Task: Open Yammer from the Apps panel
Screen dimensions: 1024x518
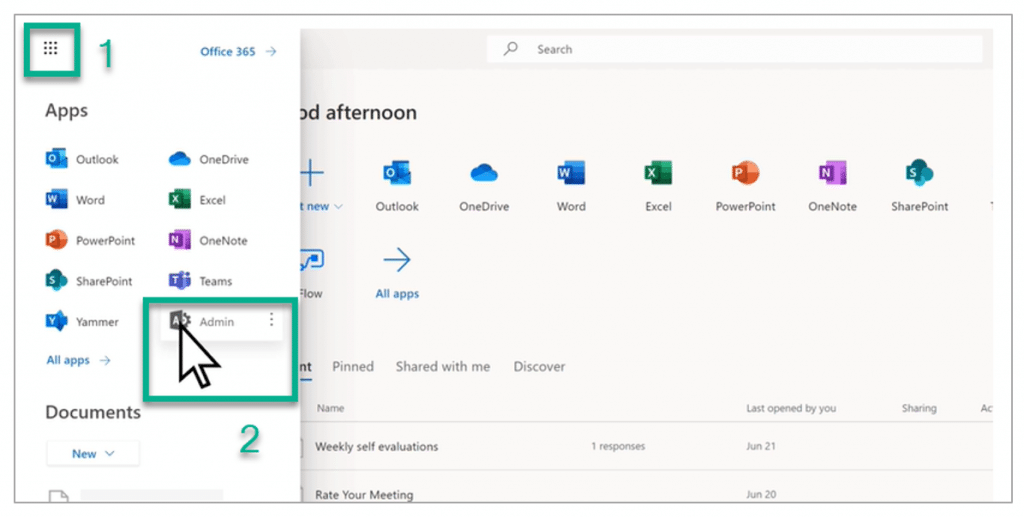Action: click(x=82, y=321)
